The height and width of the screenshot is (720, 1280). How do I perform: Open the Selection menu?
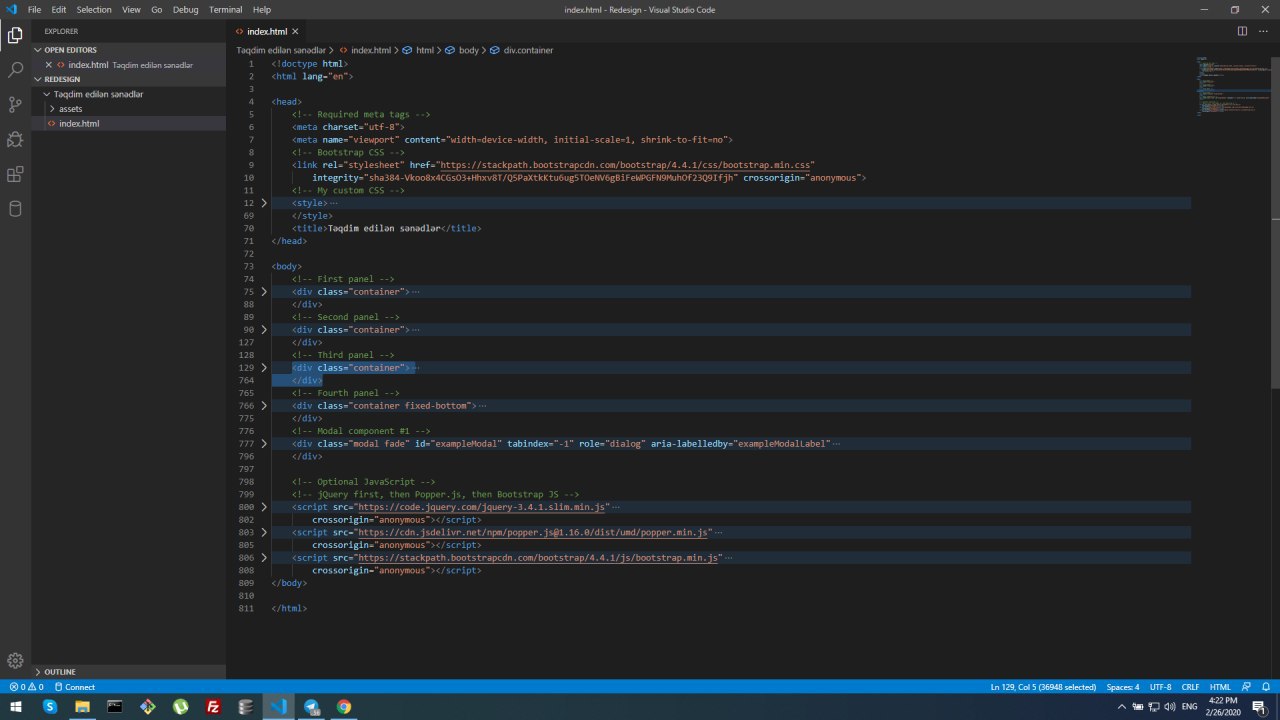[94, 9]
